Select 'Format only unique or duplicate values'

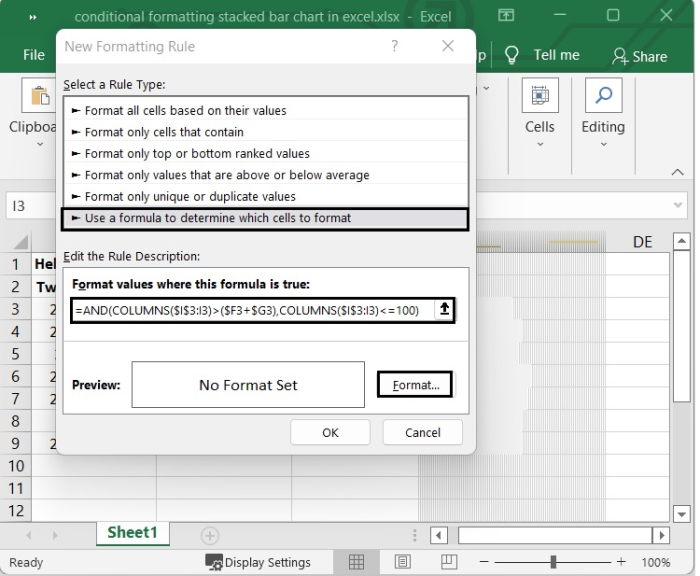190,197
